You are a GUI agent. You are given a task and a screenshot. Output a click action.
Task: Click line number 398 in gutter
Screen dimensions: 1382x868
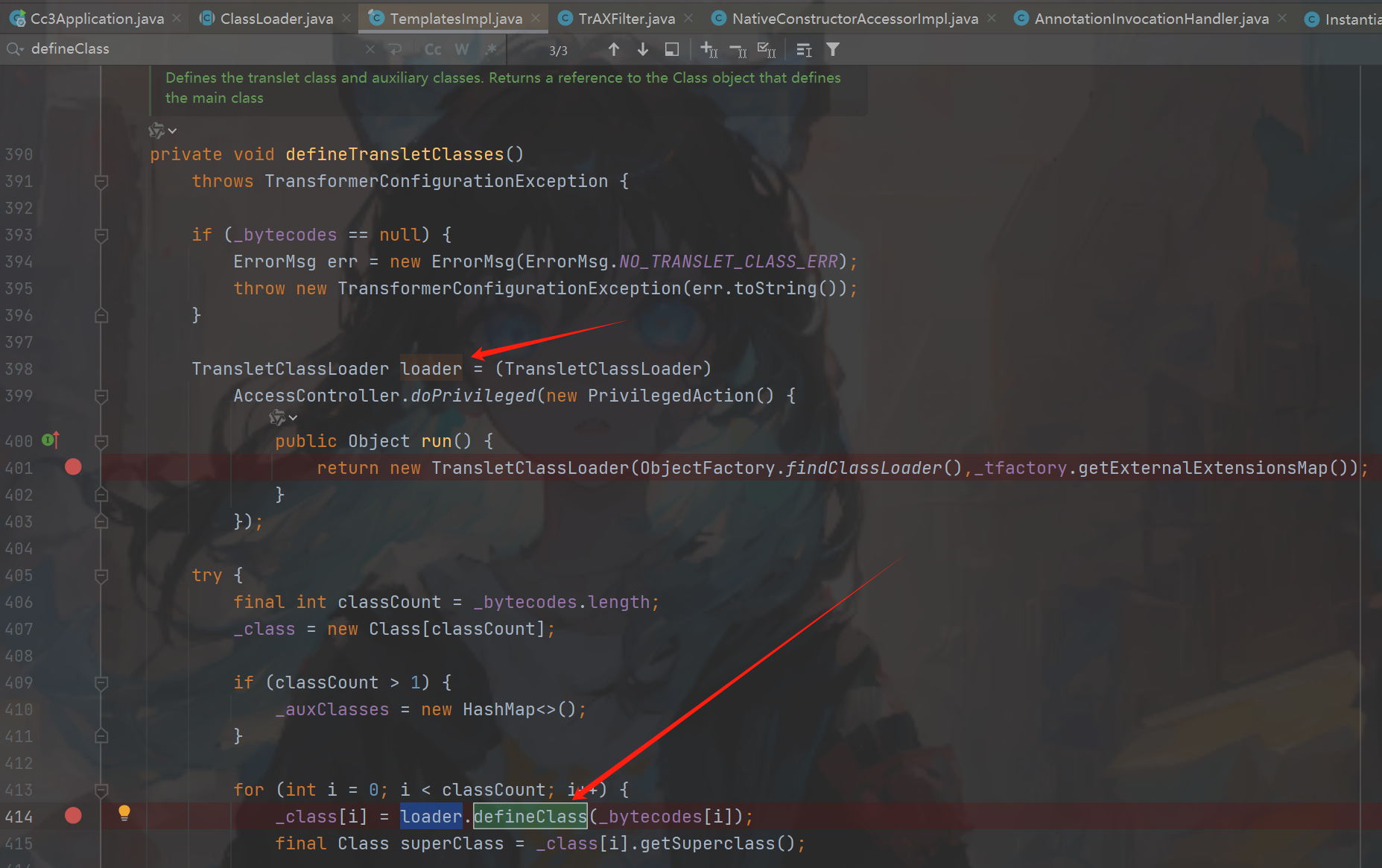pos(19,369)
